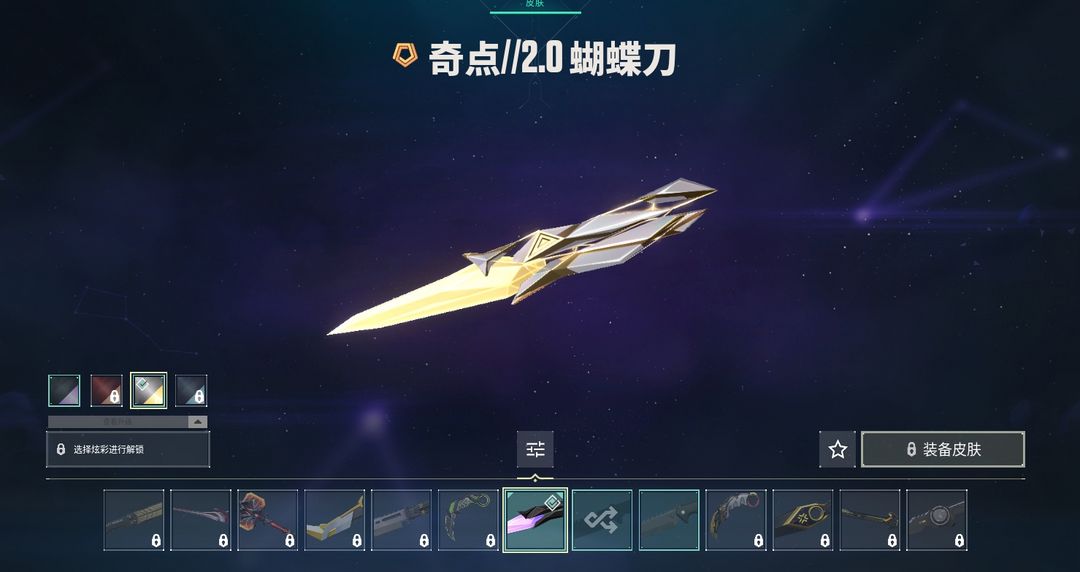Choose the currently highlighted purple butterfly knife thumbnail
The image size is (1080, 572).
[x=535, y=520]
